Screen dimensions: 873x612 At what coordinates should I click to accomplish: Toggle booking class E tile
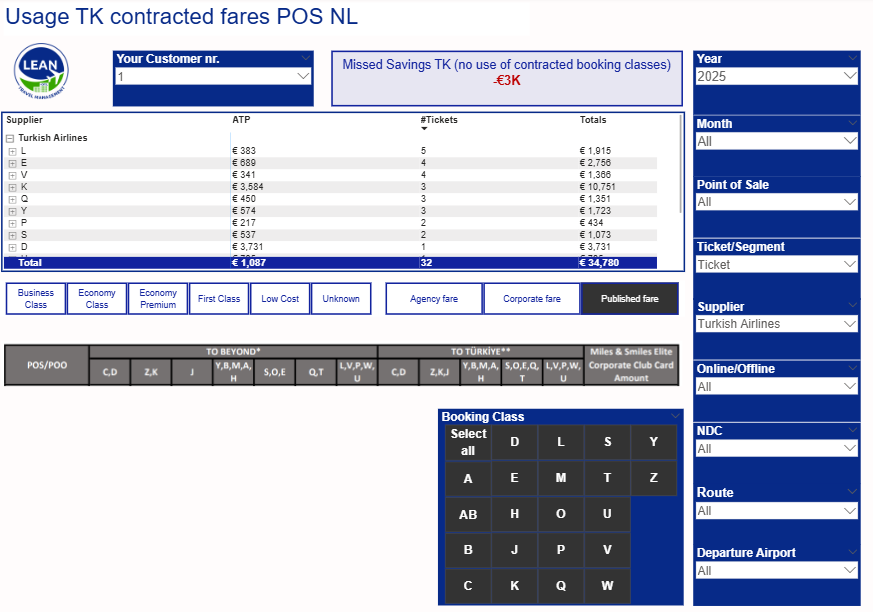pos(514,478)
